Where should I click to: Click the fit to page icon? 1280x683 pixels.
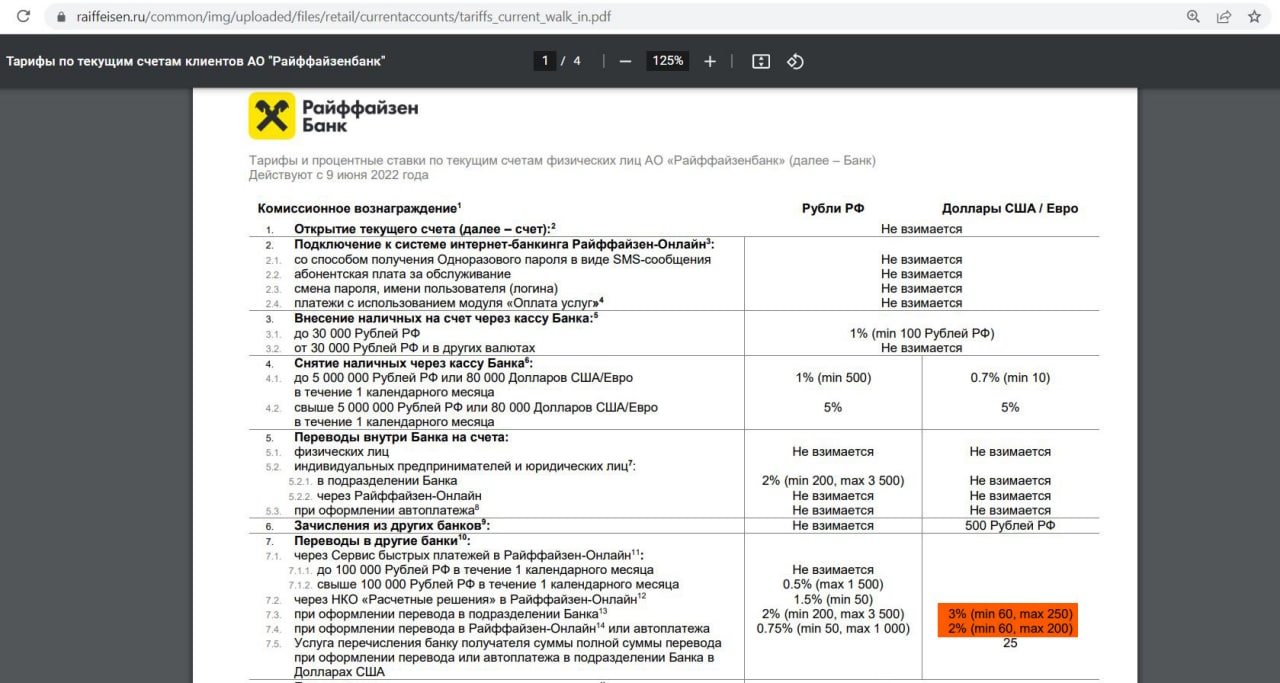coord(761,61)
